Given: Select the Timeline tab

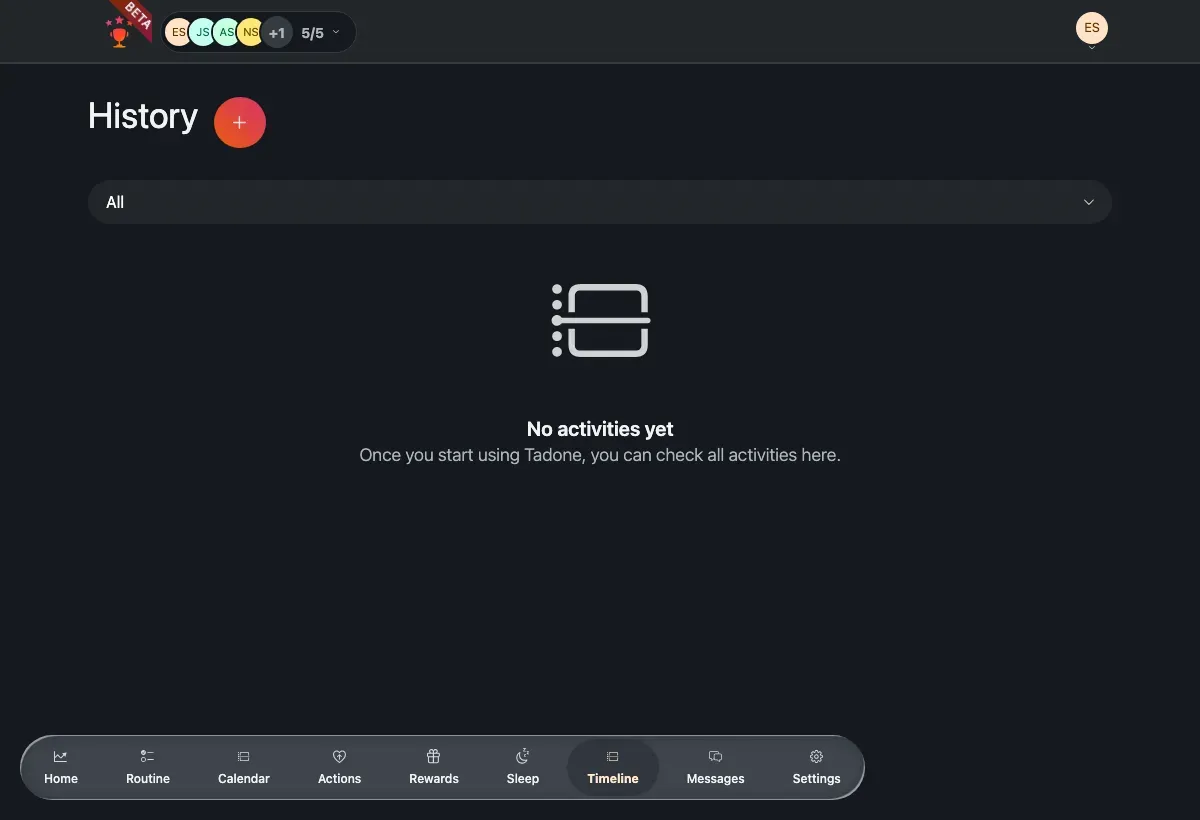Looking at the screenshot, I should point(613,768).
